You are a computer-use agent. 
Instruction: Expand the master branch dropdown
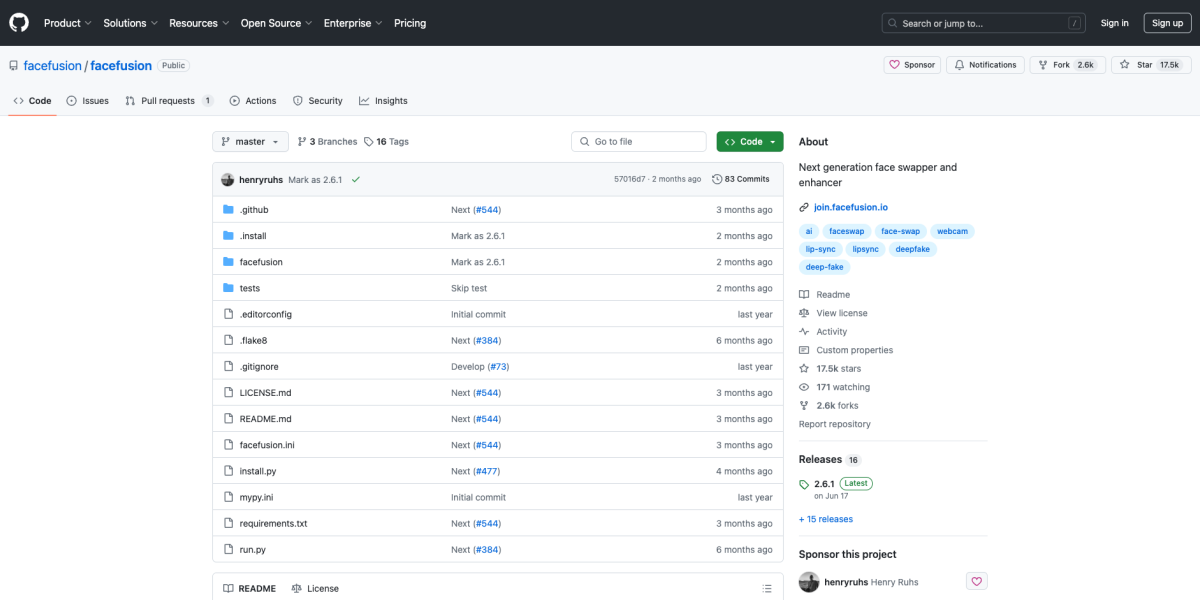click(250, 142)
